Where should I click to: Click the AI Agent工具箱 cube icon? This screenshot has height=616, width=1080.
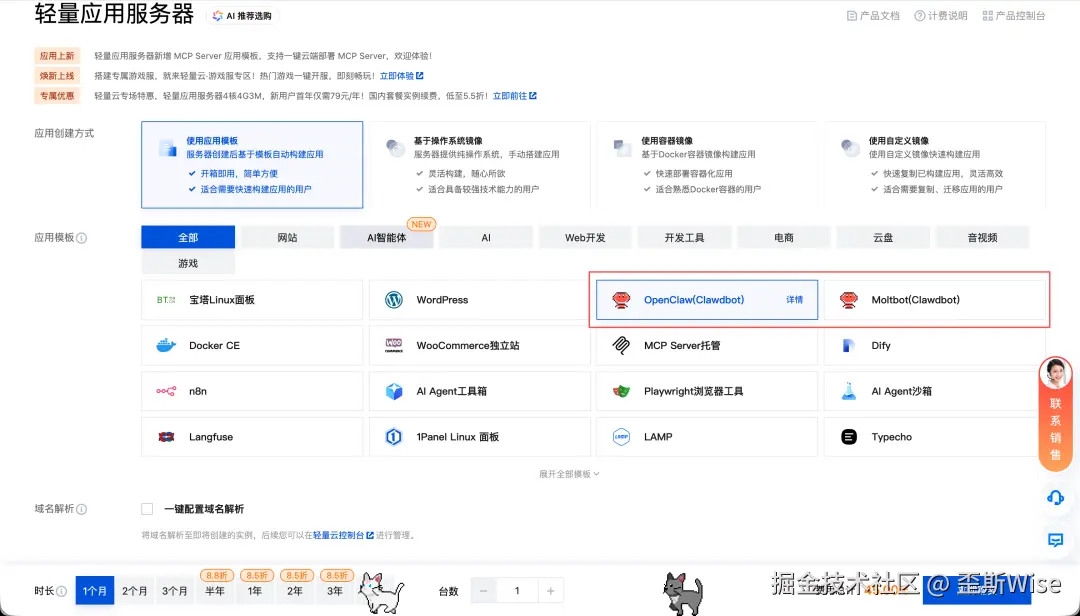(393, 391)
